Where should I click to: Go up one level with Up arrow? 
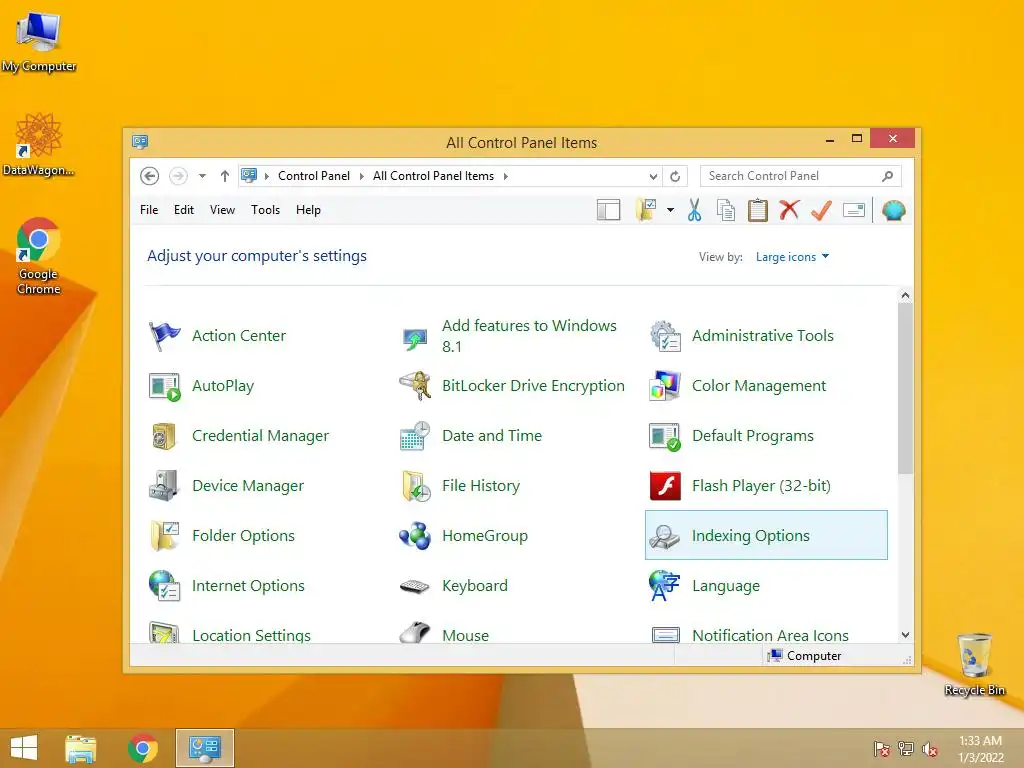(225, 176)
